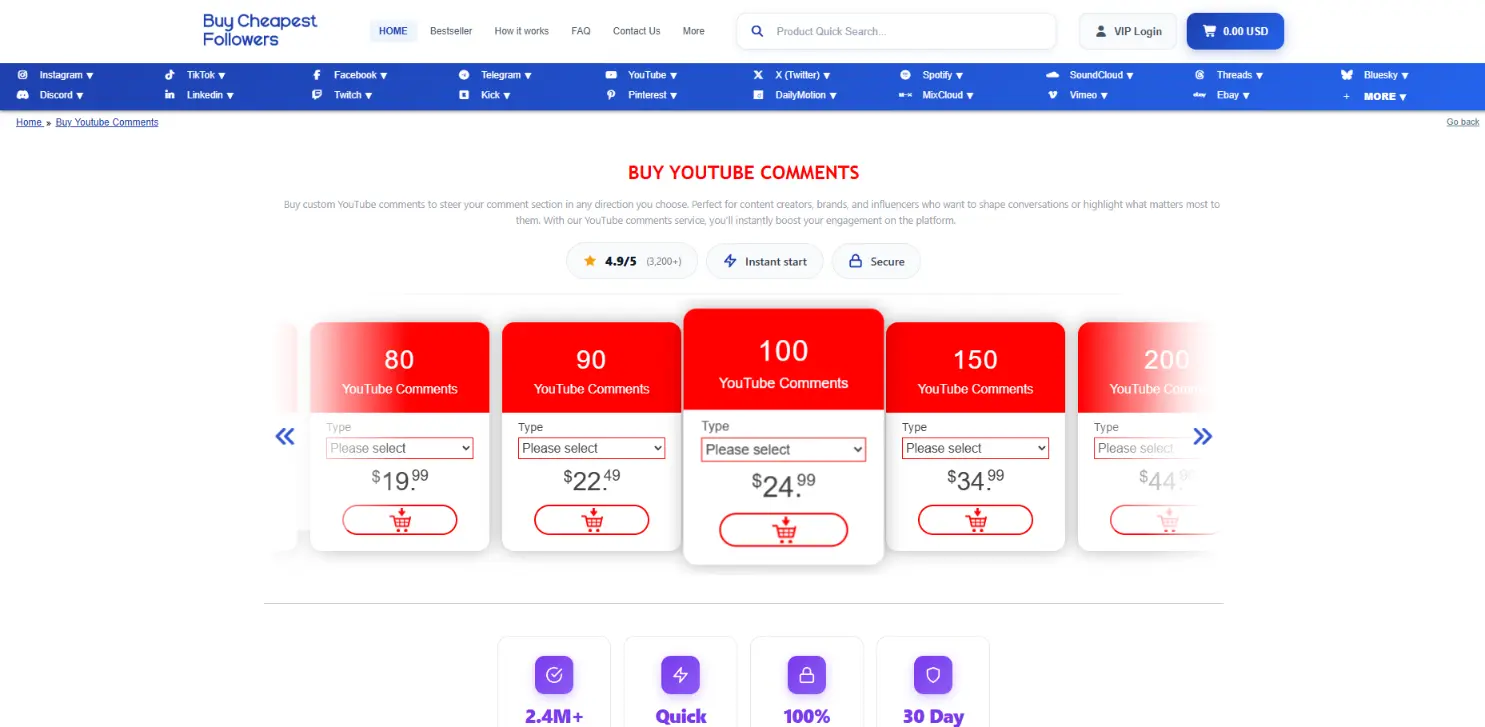Click the Go back link
The height and width of the screenshot is (727, 1485).
(x=1462, y=122)
